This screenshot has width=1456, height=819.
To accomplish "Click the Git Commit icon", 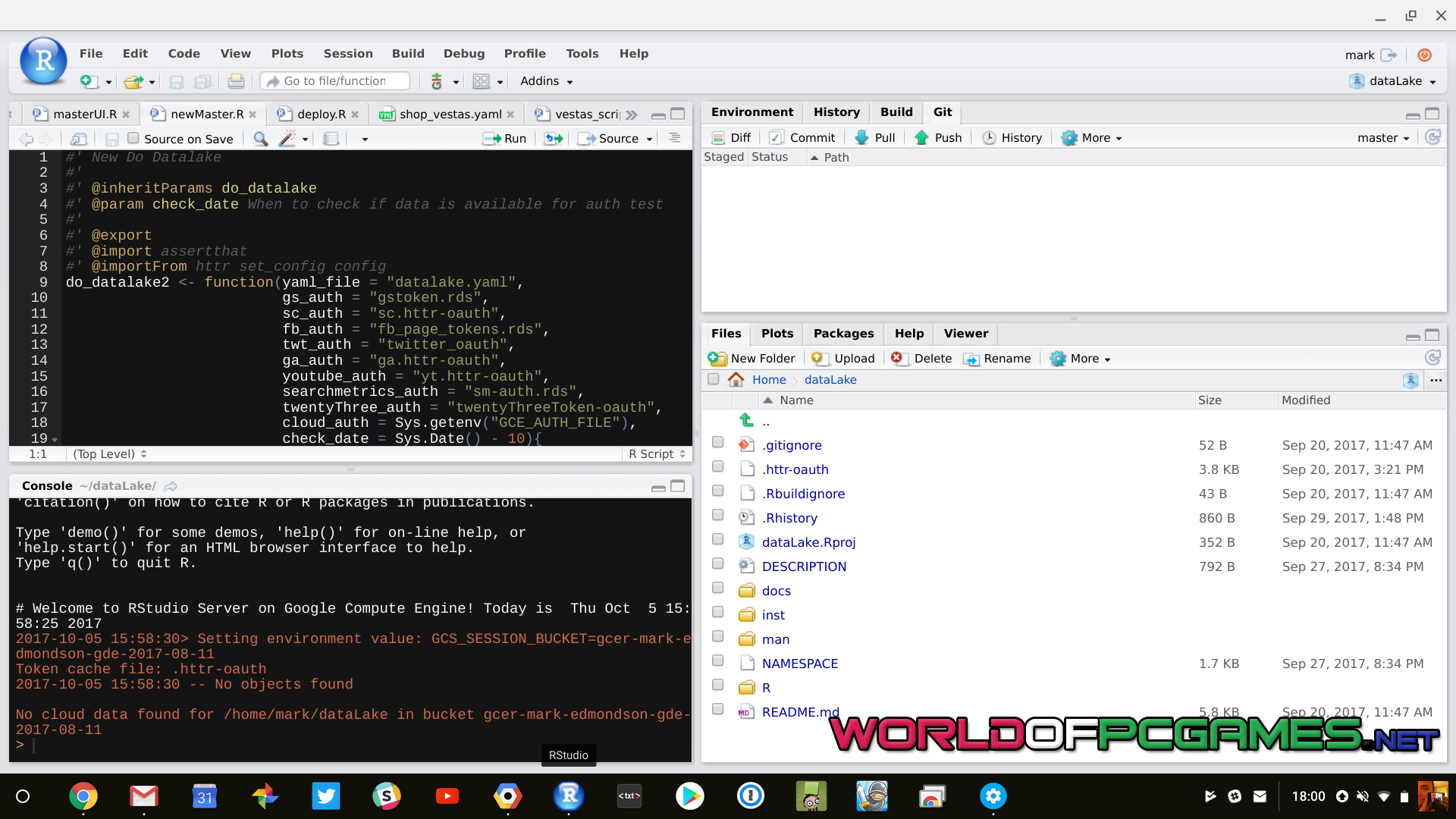I will (x=776, y=137).
